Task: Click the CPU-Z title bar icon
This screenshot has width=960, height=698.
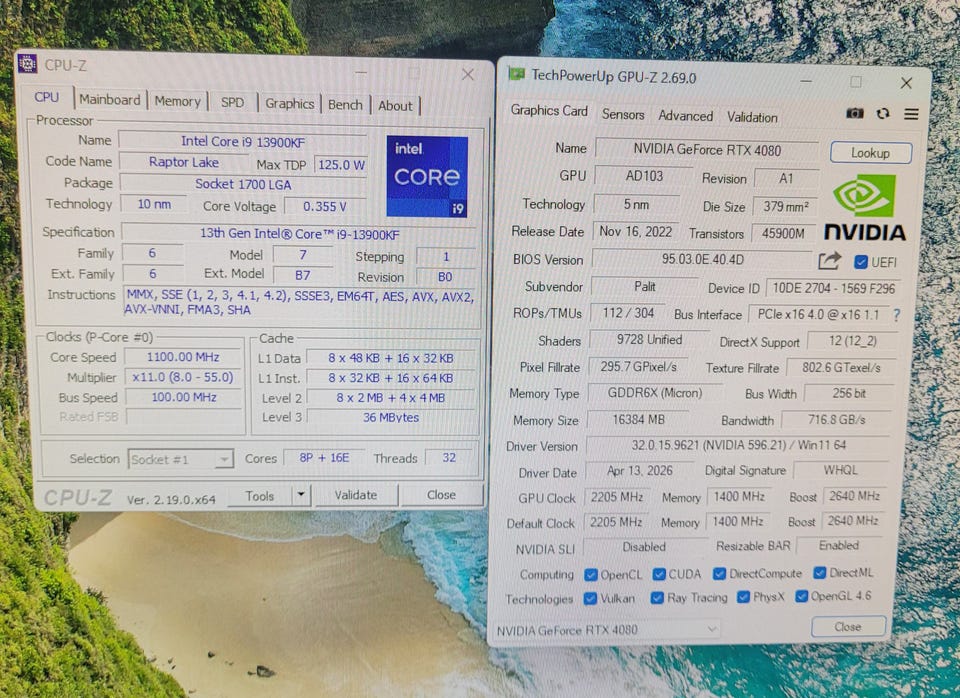Action: (x=27, y=64)
